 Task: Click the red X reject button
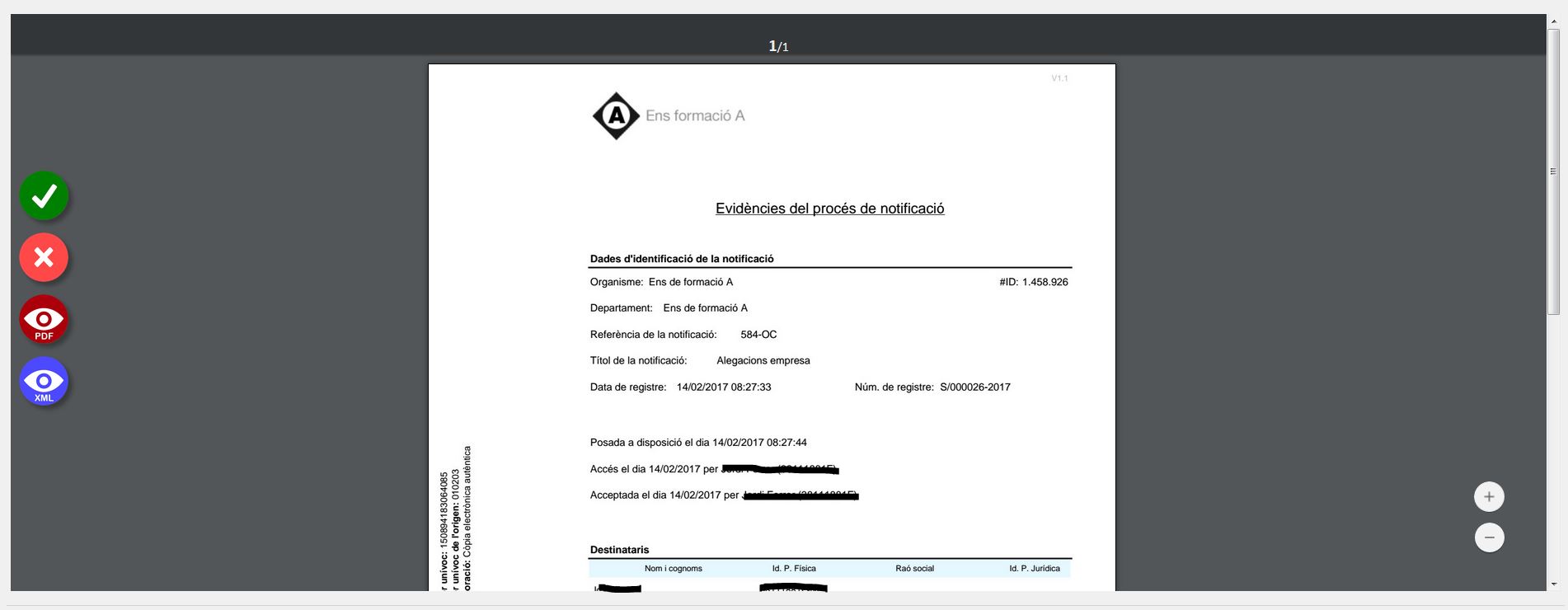click(44, 257)
